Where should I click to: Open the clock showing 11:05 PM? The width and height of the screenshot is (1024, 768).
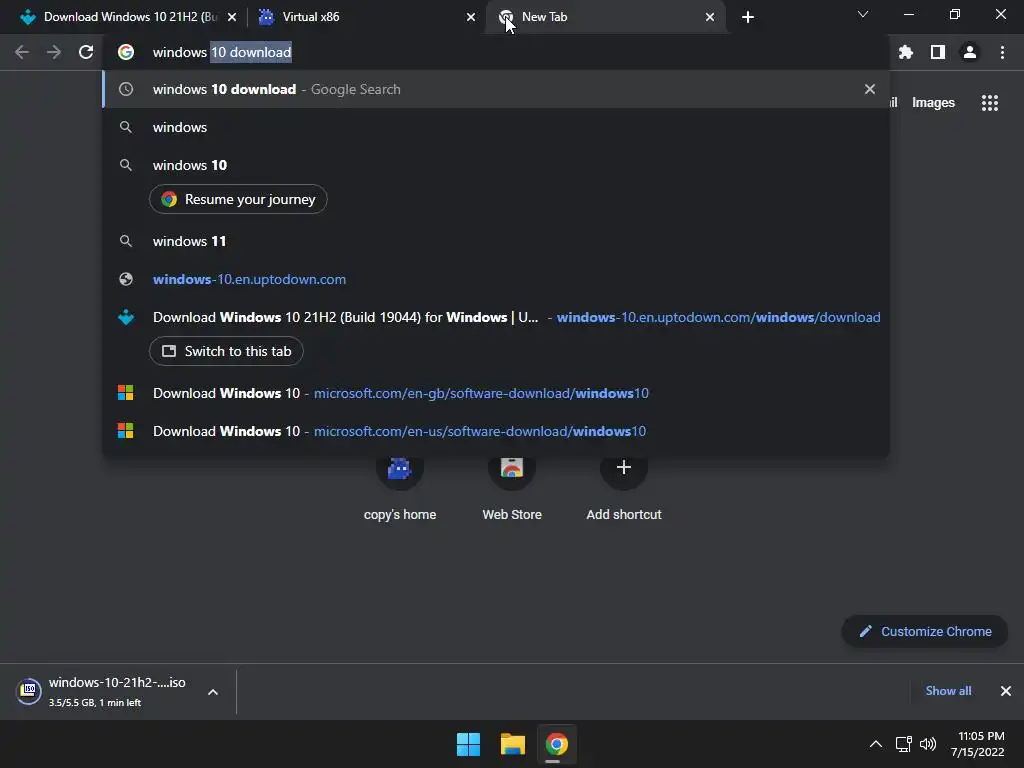click(x=978, y=744)
